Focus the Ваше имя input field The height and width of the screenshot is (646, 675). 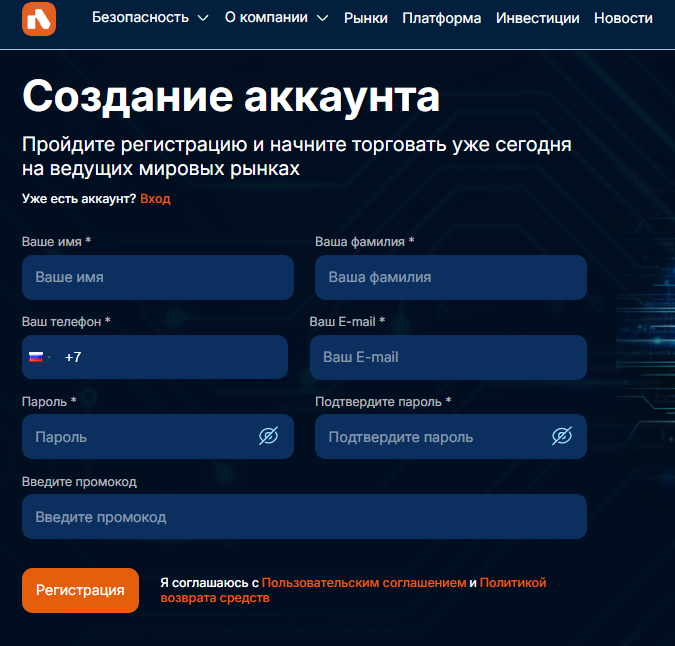pyautogui.click(x=157, y=277)
